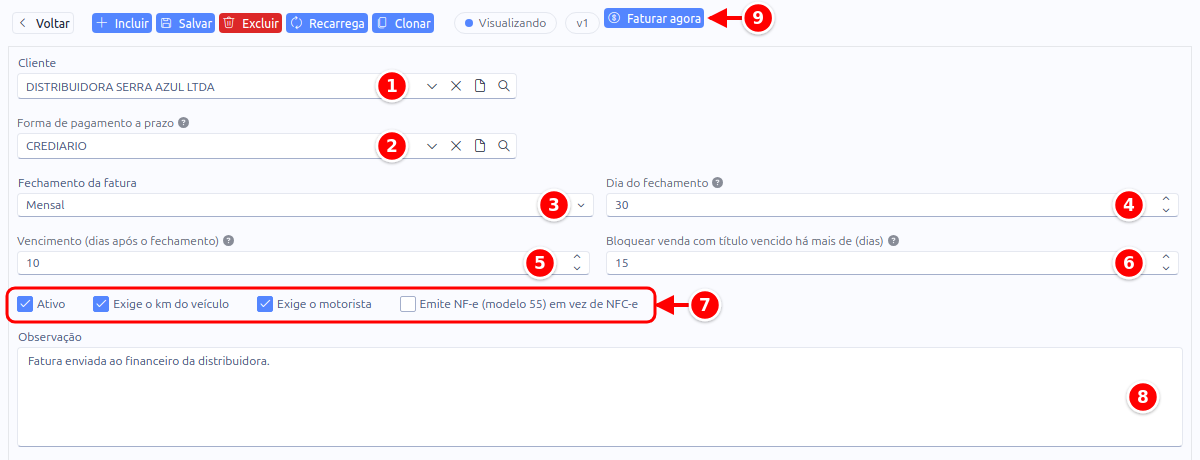
Task: Clear the Forma de pagamento field
Action: tap(456, 146)
